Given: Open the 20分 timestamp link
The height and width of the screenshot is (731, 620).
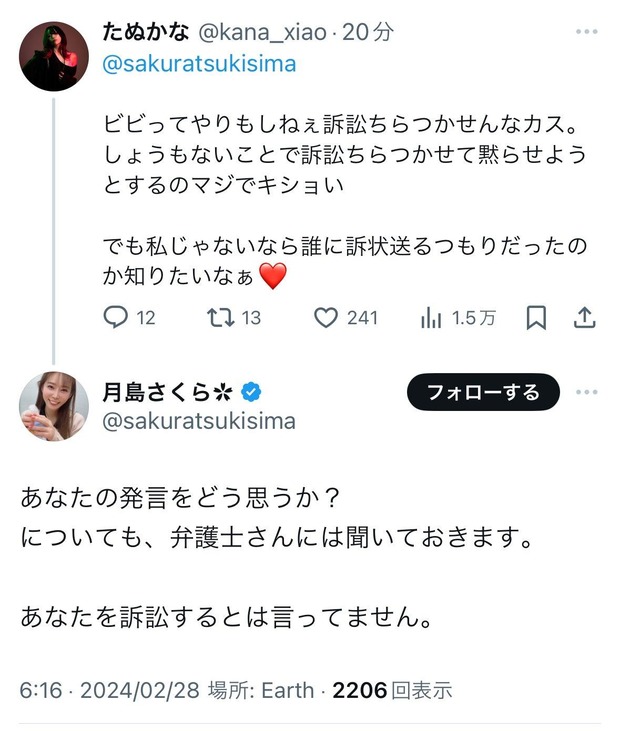Looking at the screenshot, I should pyautogui.click(x=367, y=32).
